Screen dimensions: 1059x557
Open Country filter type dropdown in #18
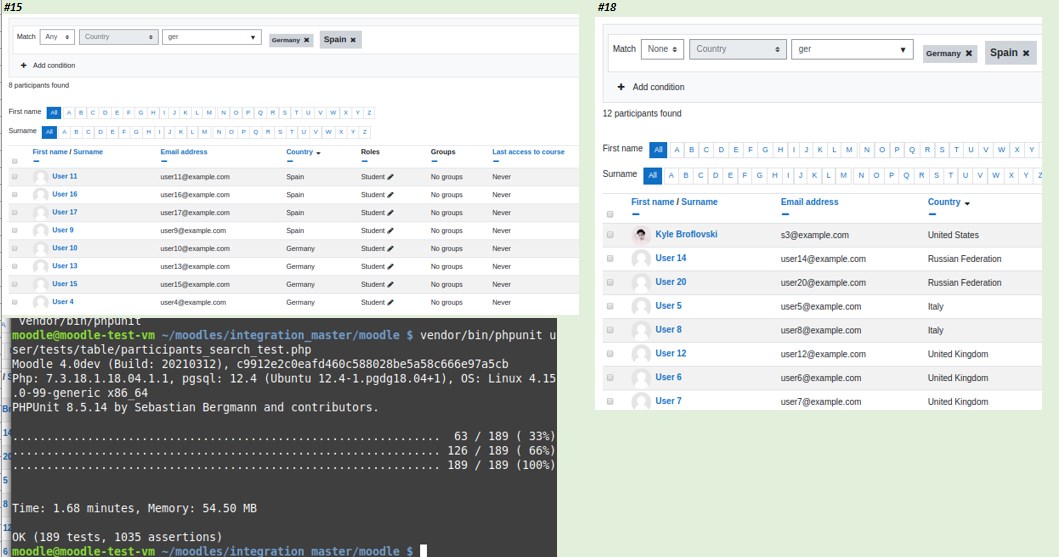click(738, 49)
